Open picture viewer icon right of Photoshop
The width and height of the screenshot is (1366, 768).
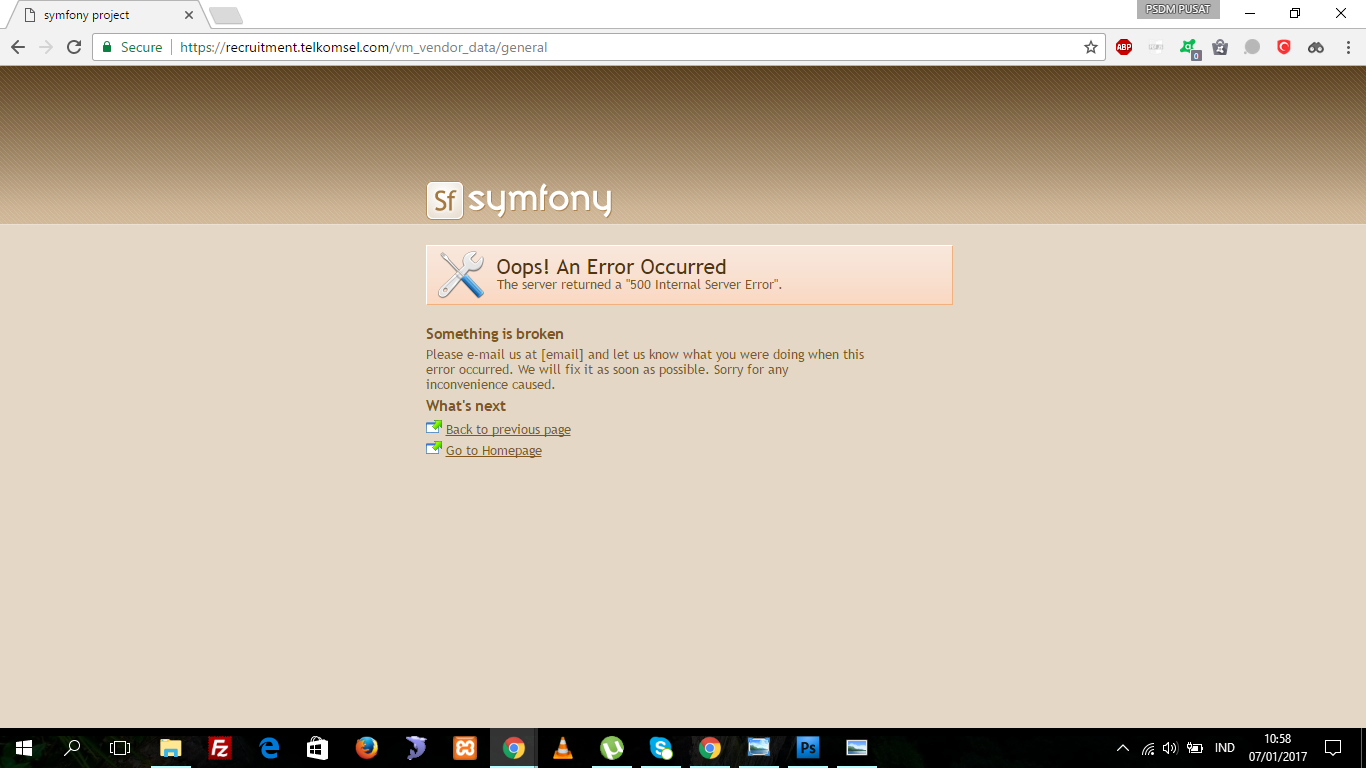click(857, 748)
